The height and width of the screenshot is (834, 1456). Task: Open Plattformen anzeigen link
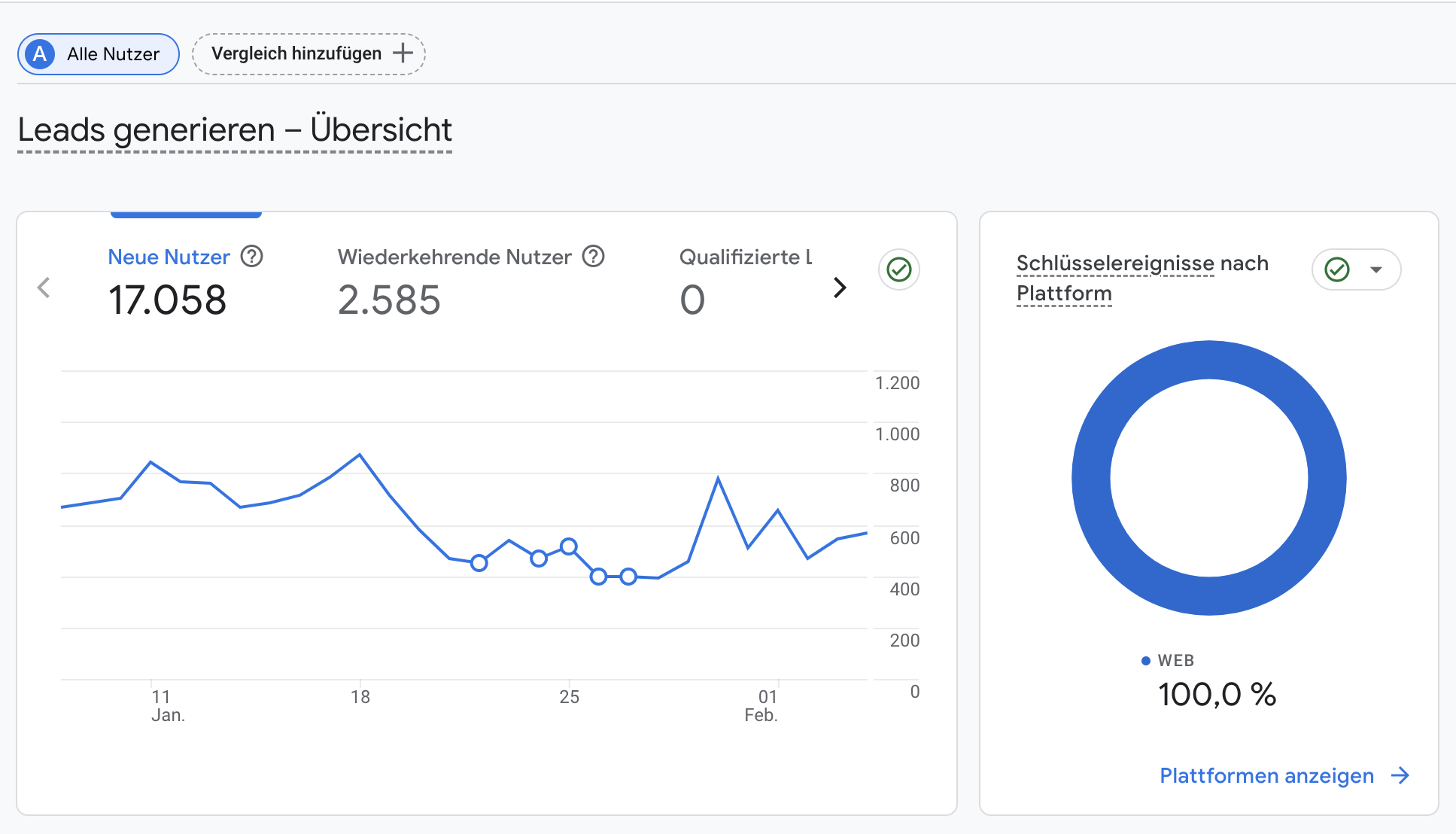tap(1266, 775)
